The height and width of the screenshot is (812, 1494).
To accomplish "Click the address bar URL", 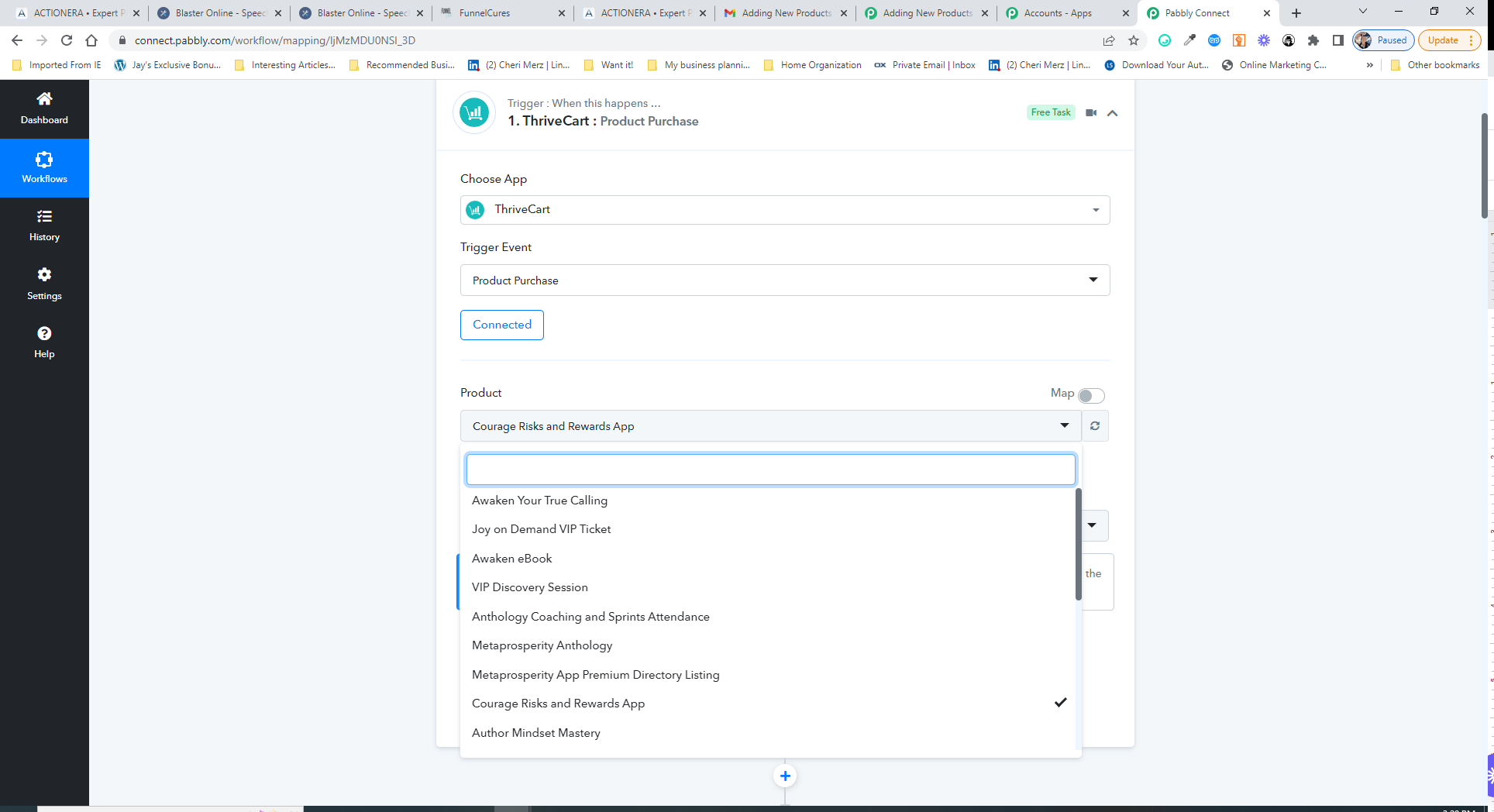I will click(x=275, y=40).
